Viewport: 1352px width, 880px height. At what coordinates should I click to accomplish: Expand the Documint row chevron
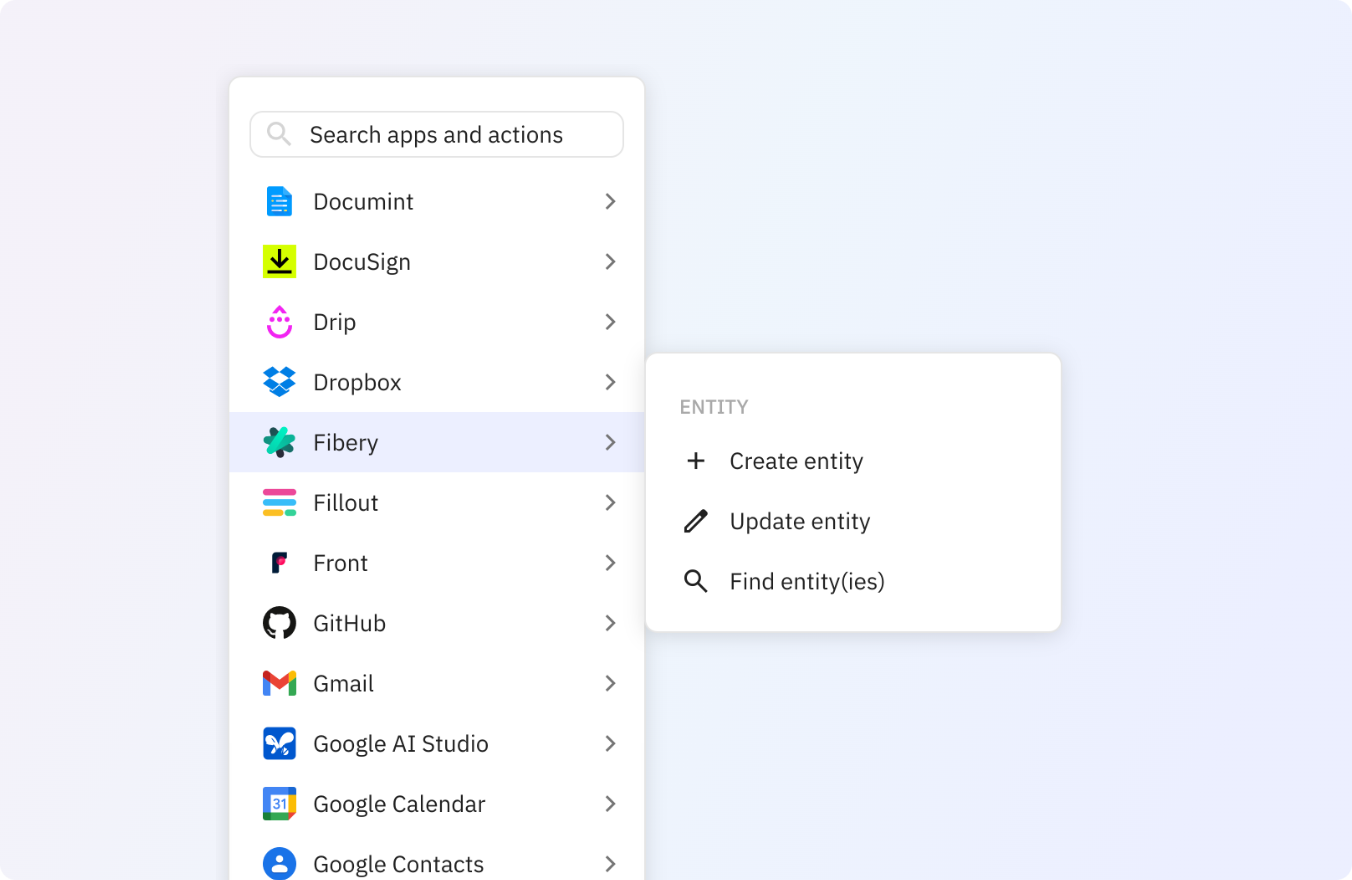tap(610, 201)
